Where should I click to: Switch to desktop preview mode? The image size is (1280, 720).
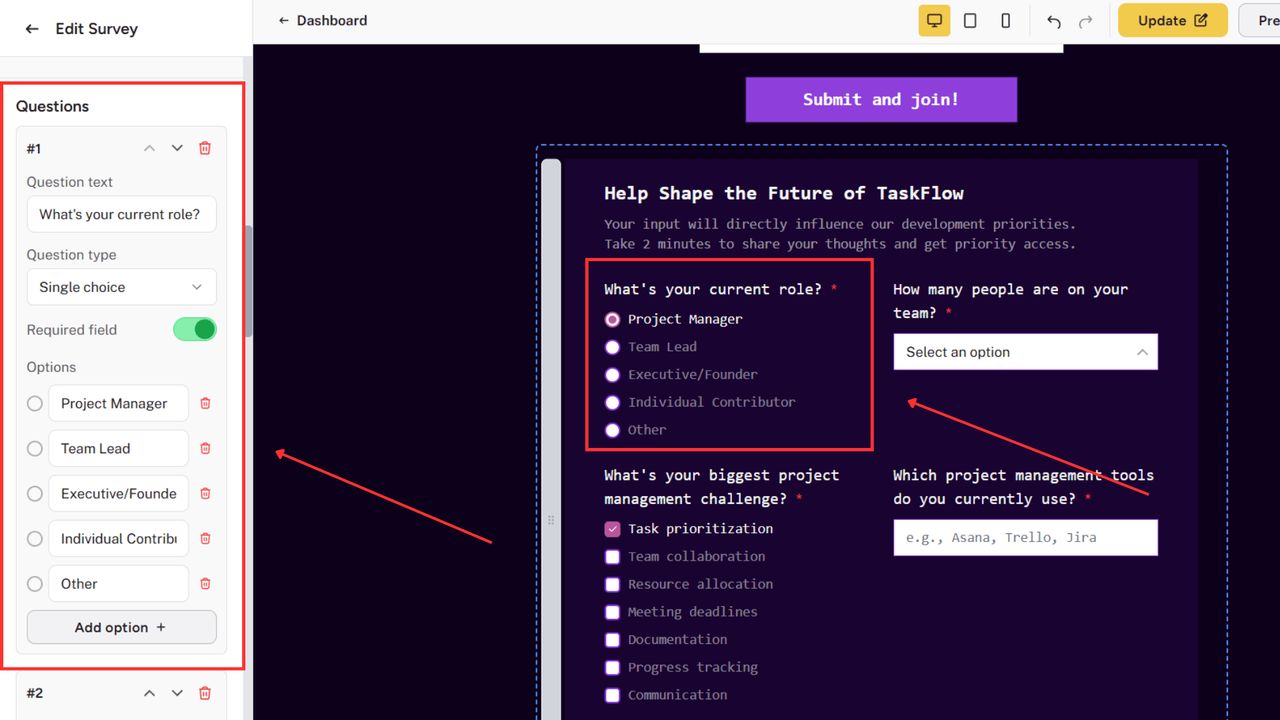point(934,20)
